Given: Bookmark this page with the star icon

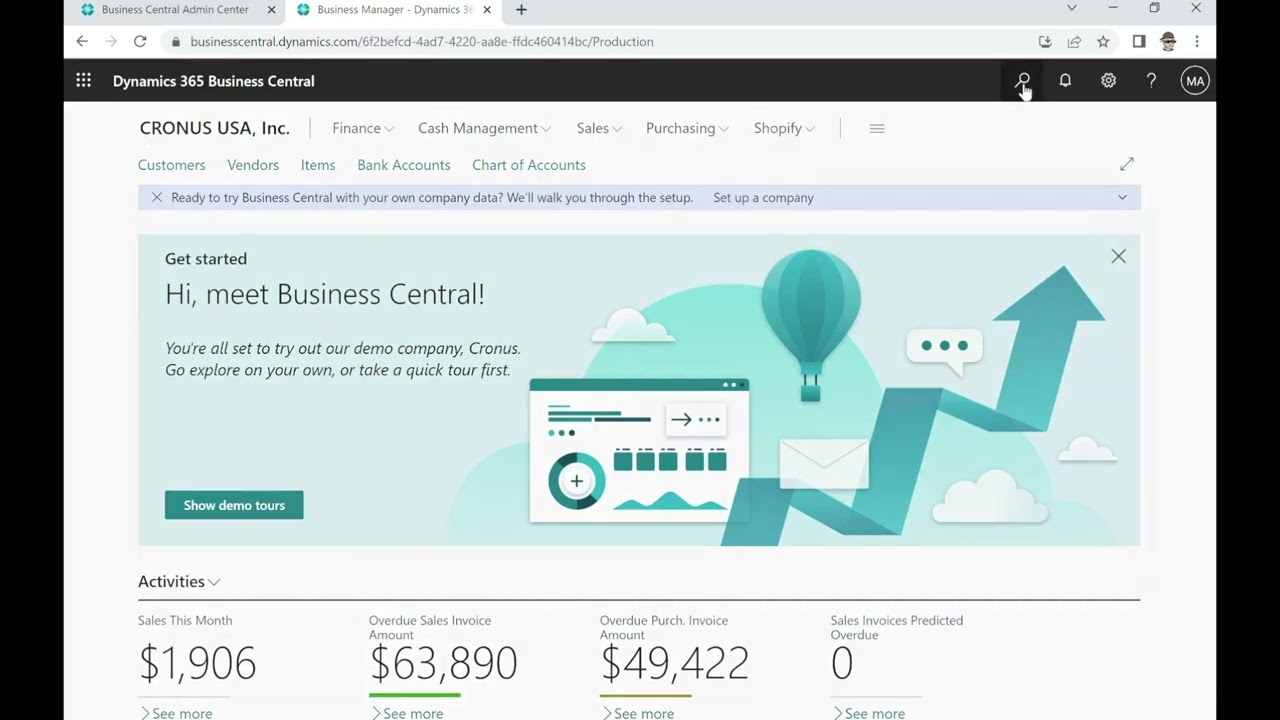Looking at the screenshot, I should point(1103,41).
